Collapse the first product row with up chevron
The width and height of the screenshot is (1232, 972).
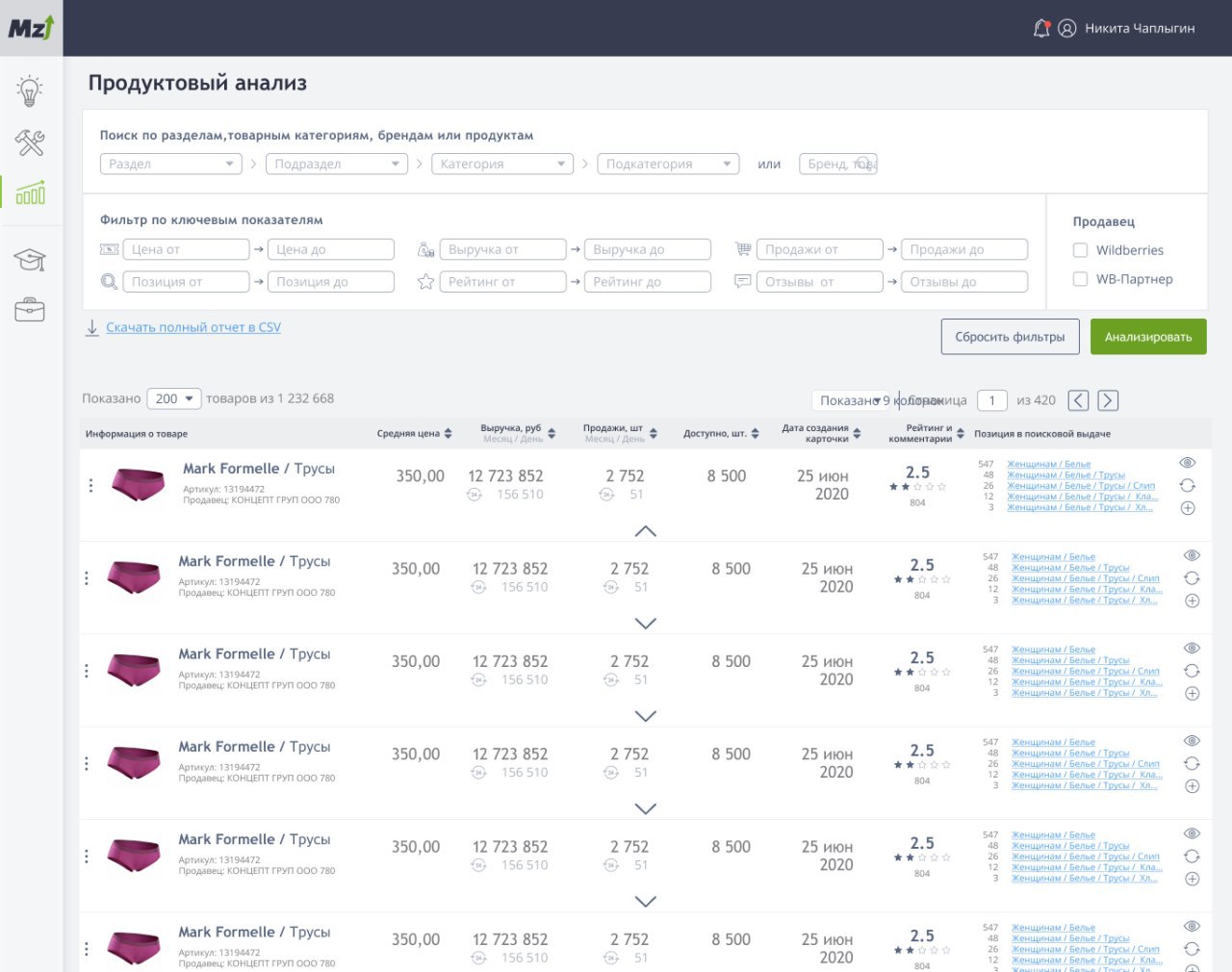(x=646, y=531)
